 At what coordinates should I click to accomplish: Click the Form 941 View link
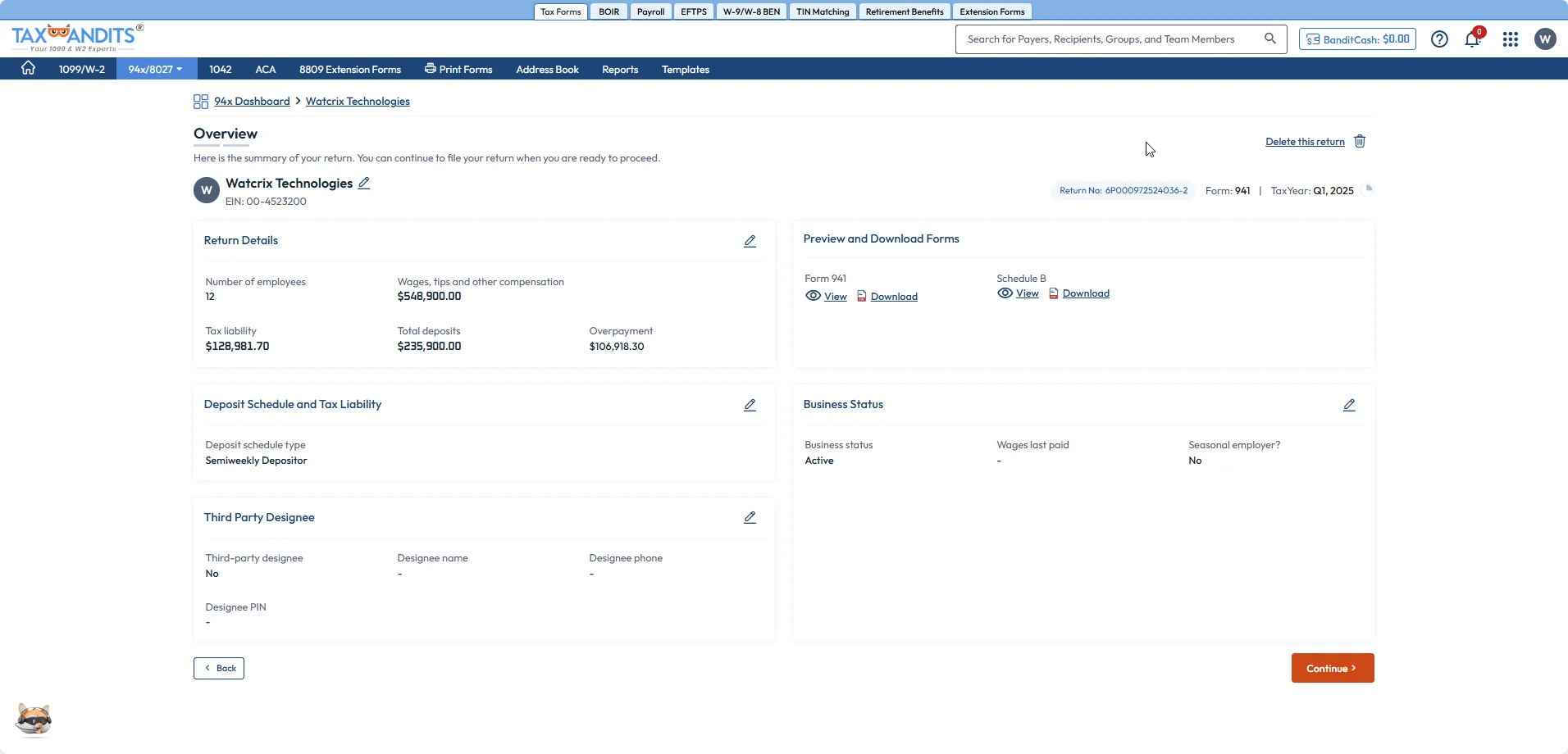tap(836, 297)
